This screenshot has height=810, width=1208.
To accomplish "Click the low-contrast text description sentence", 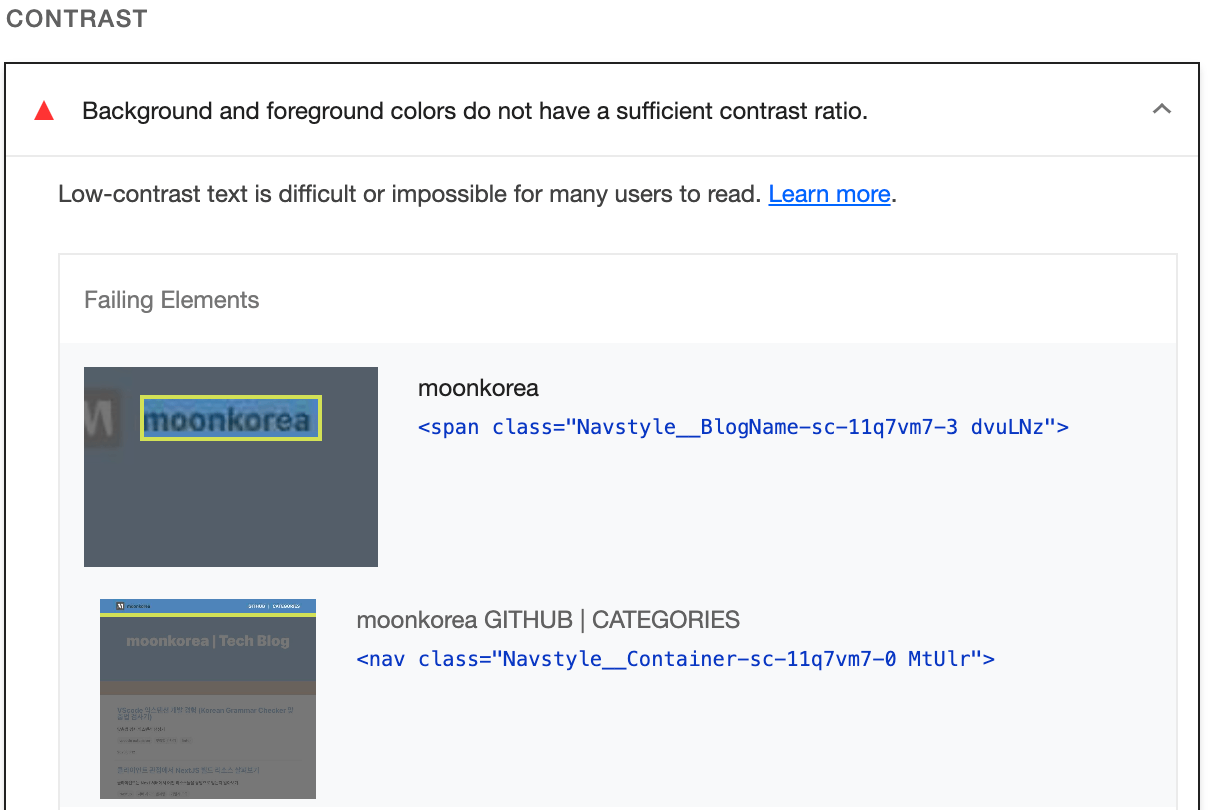I will click(410, 194).
